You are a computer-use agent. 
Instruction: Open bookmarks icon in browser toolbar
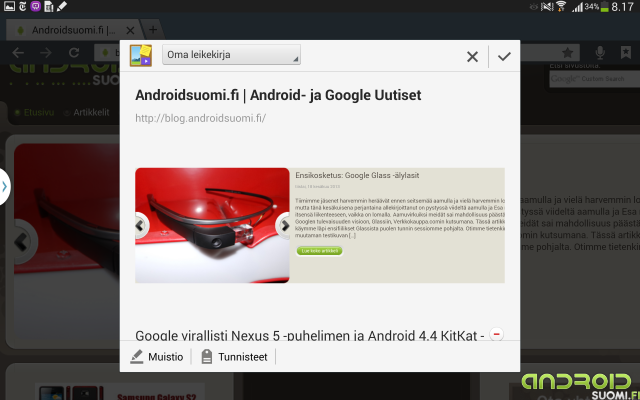626,52
